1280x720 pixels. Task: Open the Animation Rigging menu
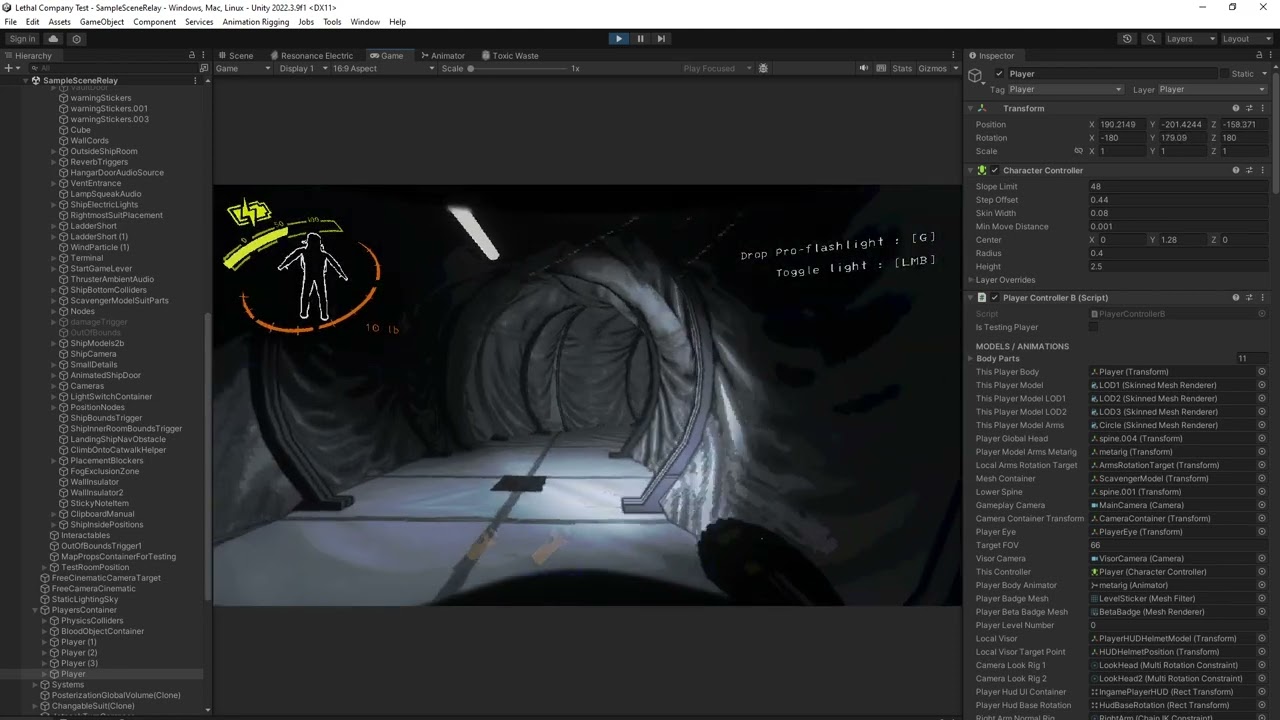point(256,22)
